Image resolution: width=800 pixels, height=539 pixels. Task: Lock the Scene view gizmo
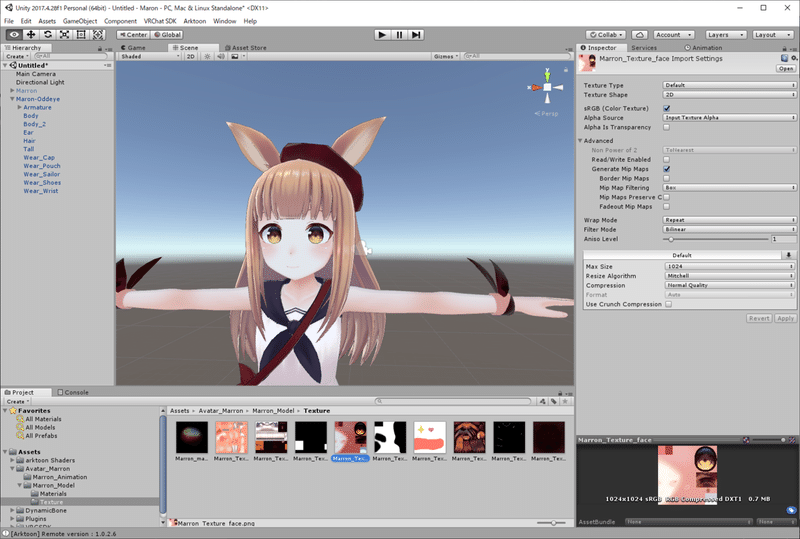[565, 69]
